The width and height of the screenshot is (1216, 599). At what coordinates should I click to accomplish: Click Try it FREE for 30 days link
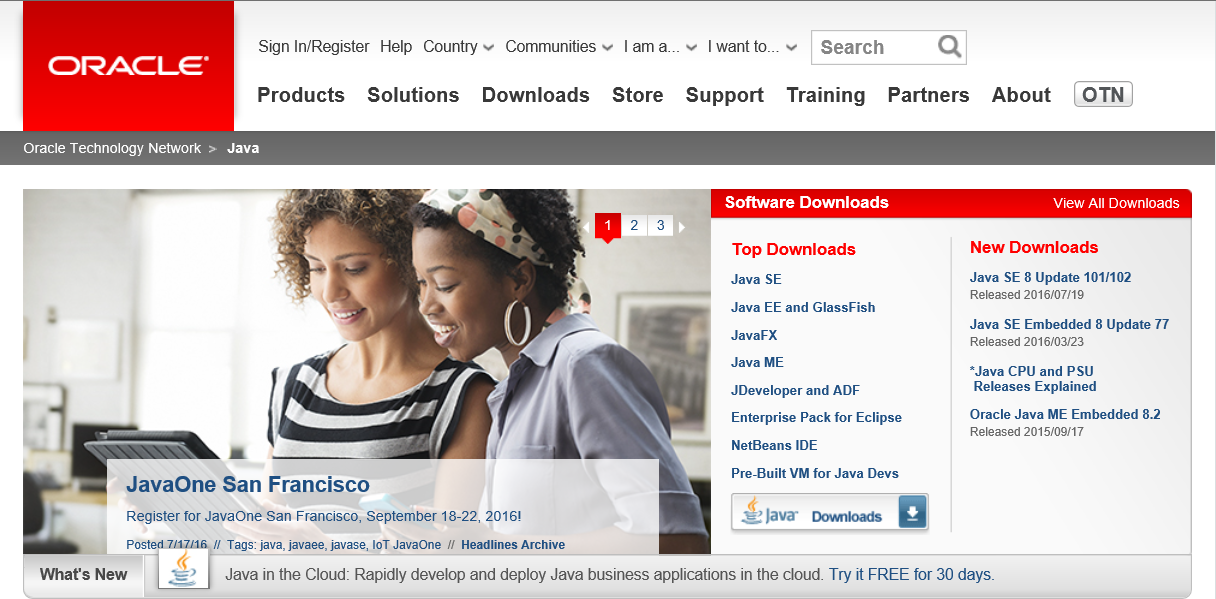[910, 575]
